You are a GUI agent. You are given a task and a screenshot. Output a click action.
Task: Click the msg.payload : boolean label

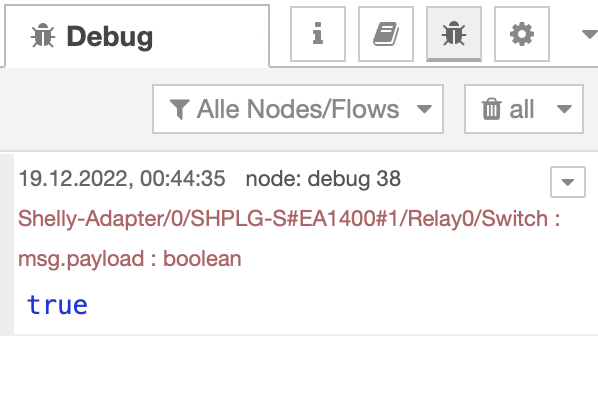coord(130,259)
